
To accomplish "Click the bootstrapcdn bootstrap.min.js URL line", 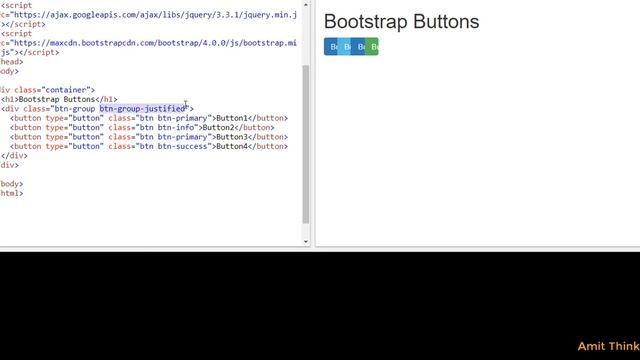I will point(149,43).
